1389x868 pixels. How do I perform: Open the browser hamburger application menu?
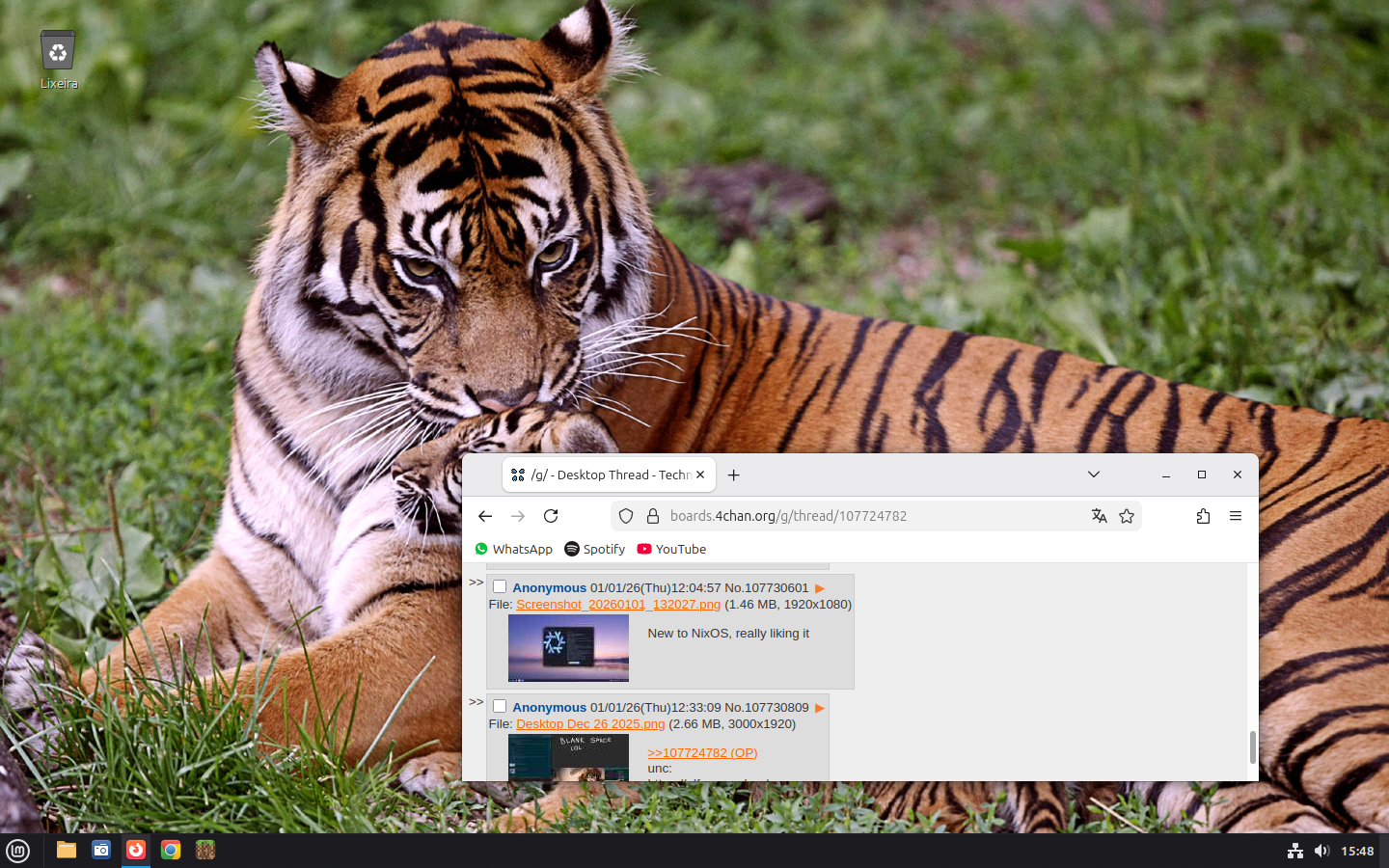coord(1236,516)
